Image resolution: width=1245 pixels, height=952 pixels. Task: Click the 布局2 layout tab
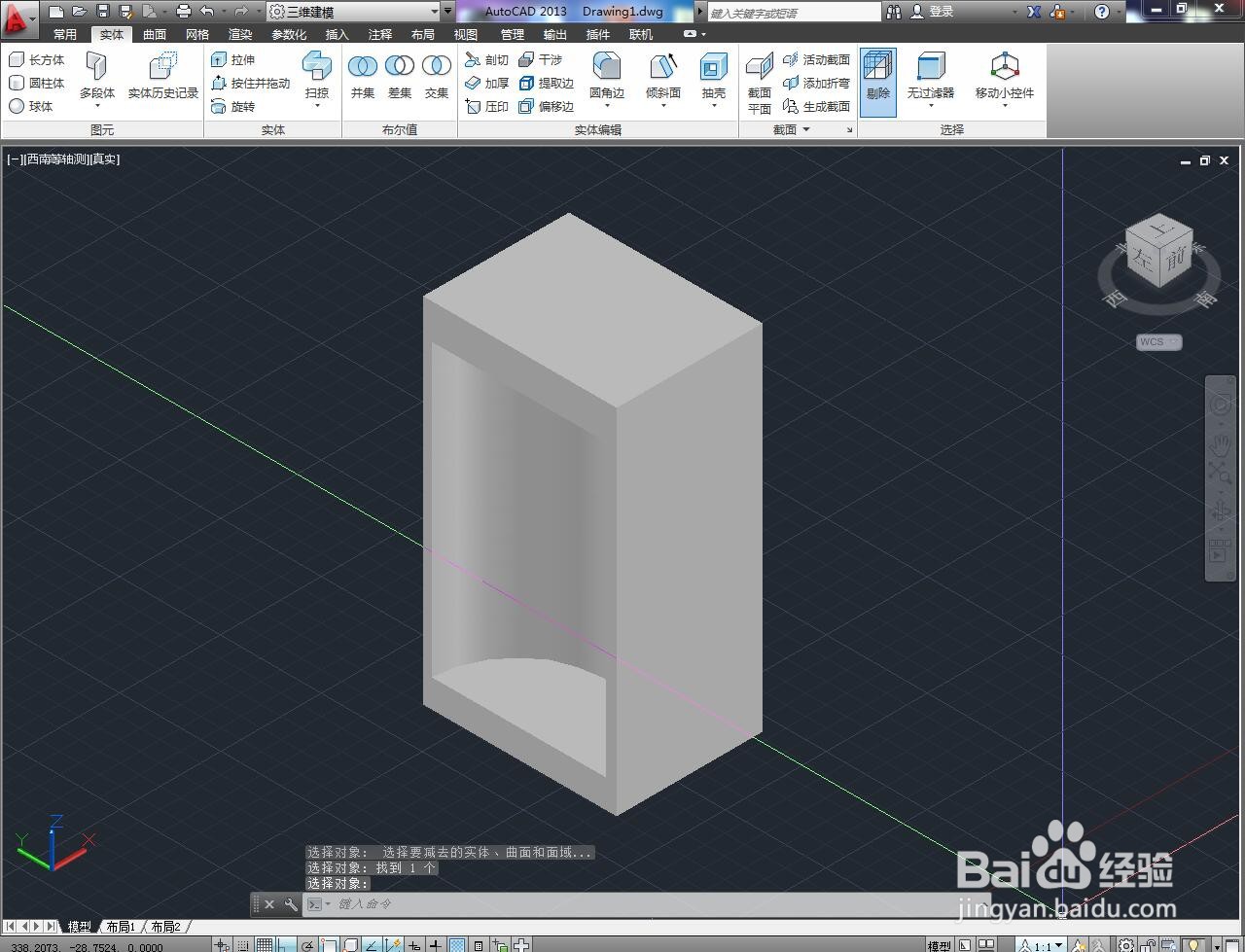pos(165,927)
